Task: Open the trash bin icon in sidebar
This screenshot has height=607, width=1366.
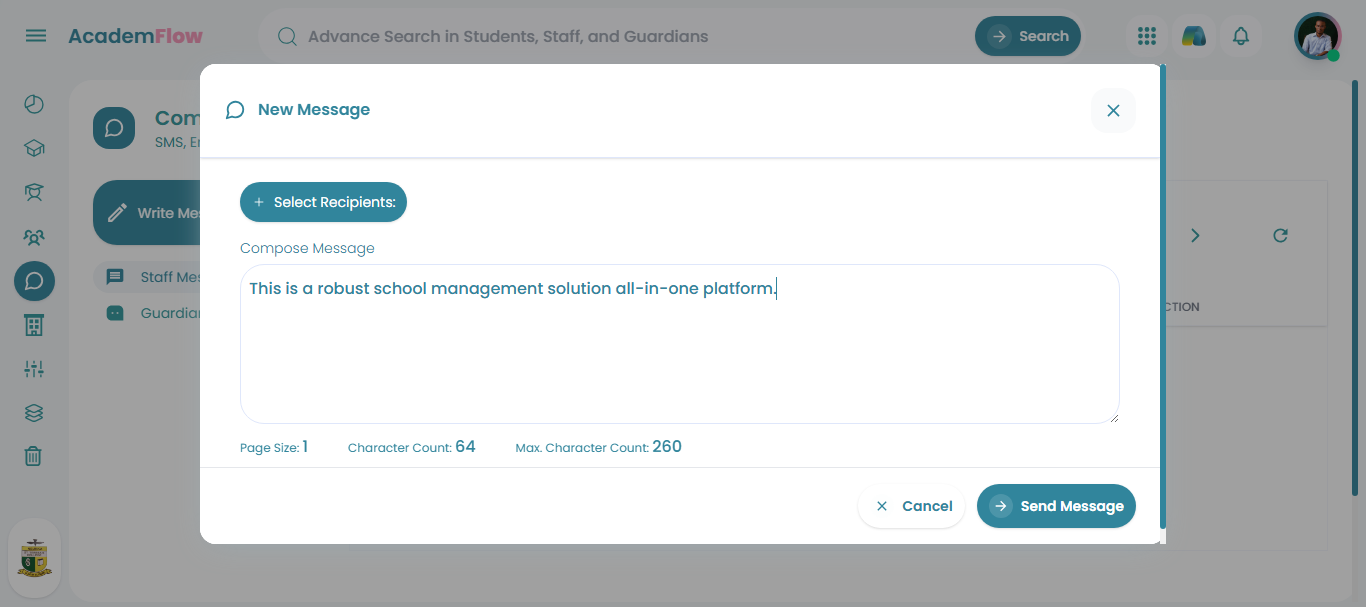Action: [33, 456]
